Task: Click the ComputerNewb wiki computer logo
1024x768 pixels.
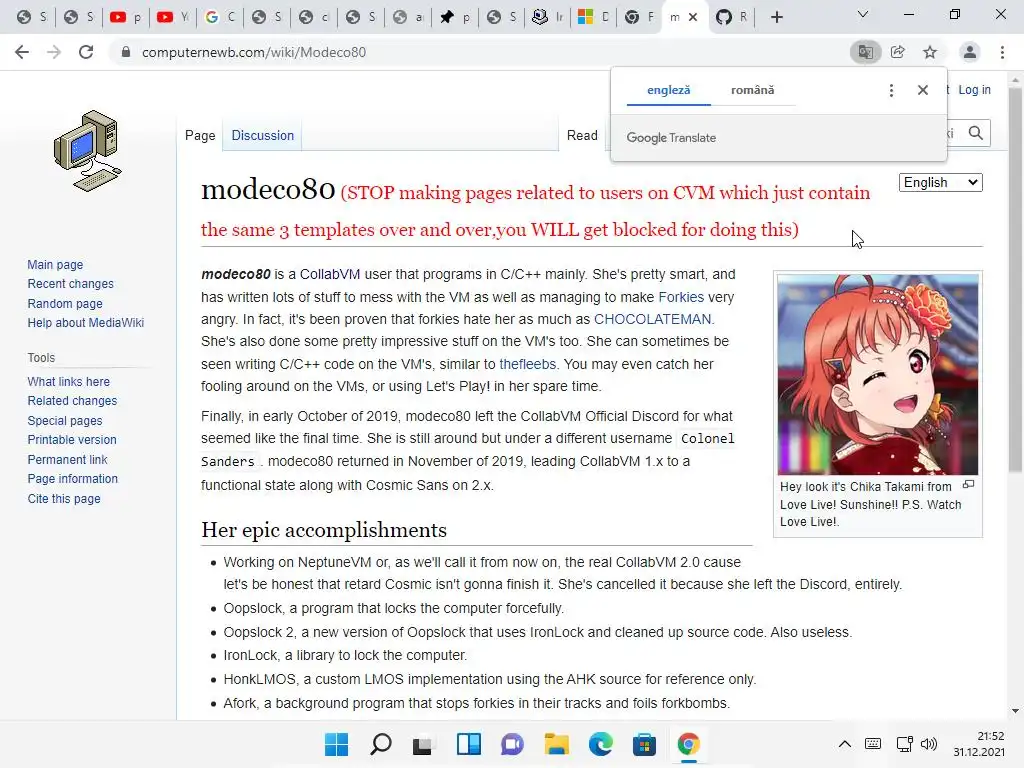Action: pyautogui.click(x=88, y=151)
